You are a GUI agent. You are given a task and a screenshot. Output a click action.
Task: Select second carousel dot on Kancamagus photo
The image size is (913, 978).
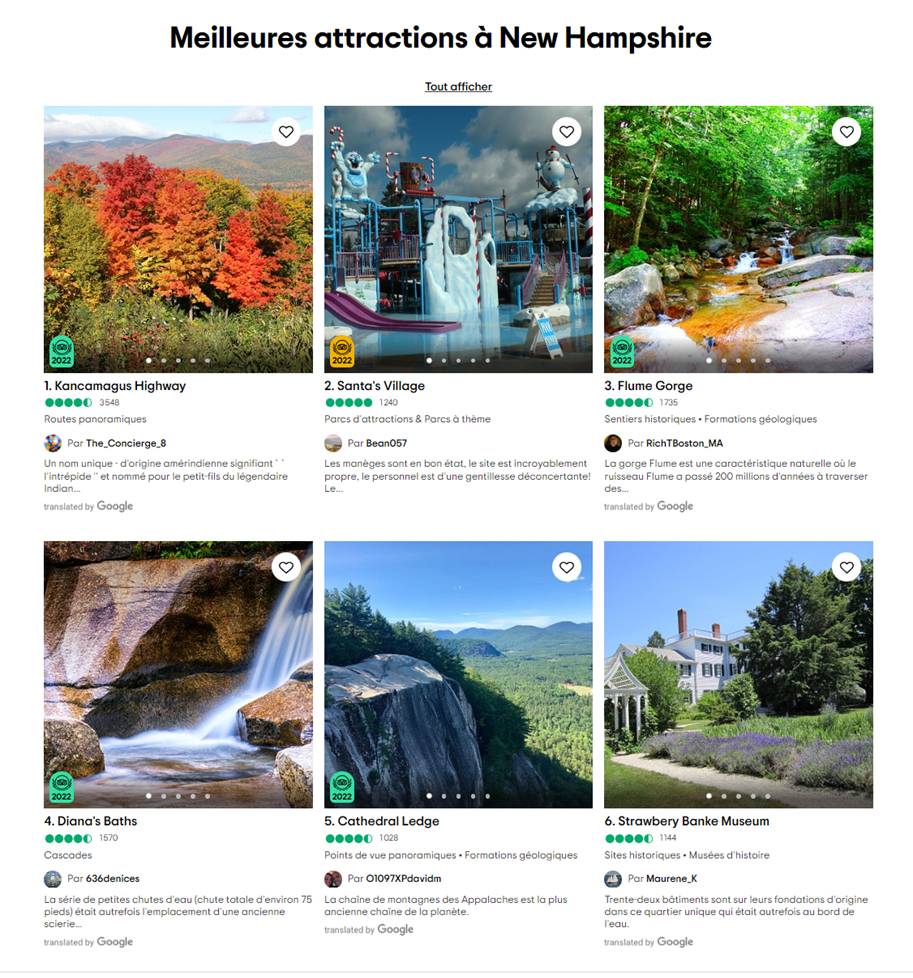163,361
